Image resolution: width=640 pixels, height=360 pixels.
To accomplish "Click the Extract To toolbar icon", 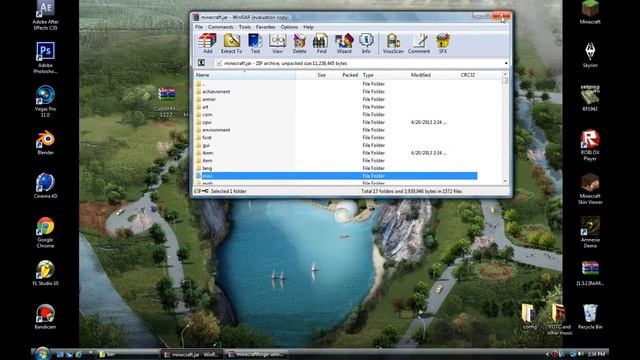I will [x=231, y=43].
